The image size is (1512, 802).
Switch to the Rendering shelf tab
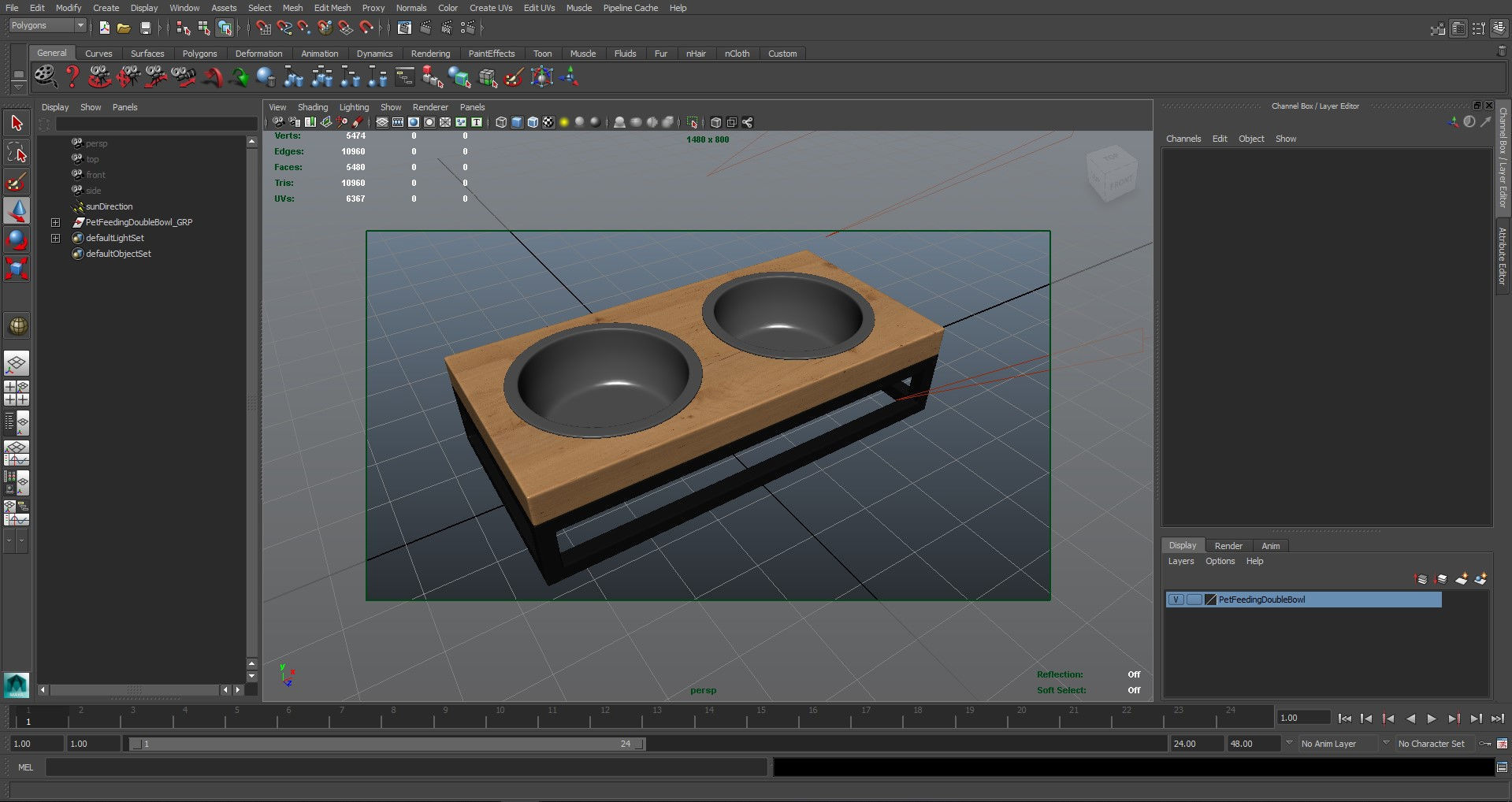point(430,54)
